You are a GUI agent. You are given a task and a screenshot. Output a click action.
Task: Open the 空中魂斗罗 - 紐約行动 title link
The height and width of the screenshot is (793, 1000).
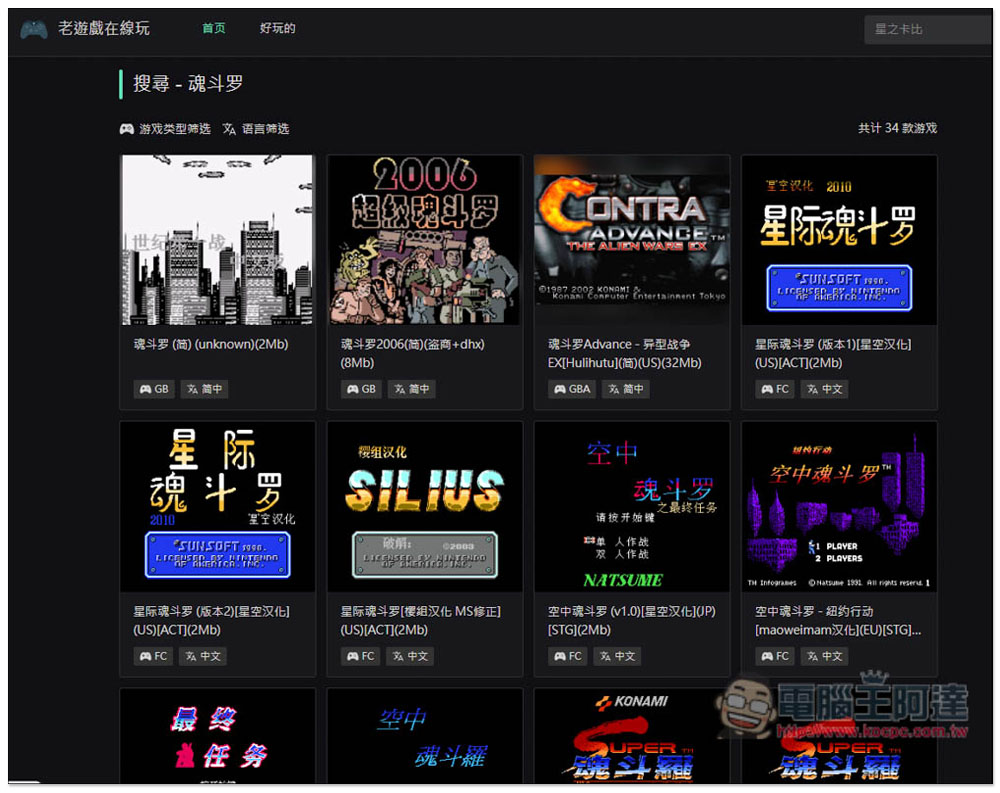pos(838,620)
